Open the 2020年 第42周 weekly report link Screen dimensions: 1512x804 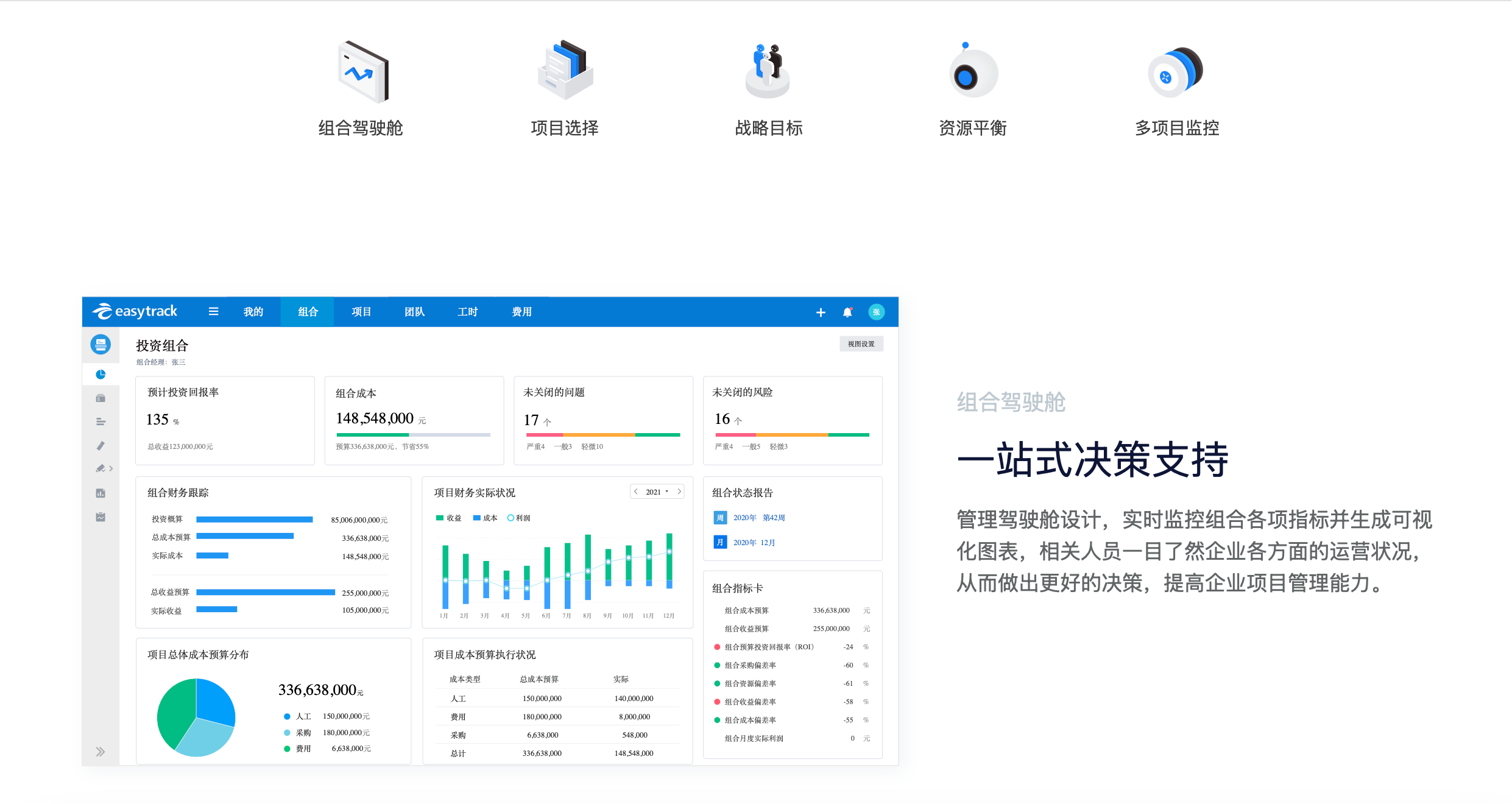tap(758, 518)
